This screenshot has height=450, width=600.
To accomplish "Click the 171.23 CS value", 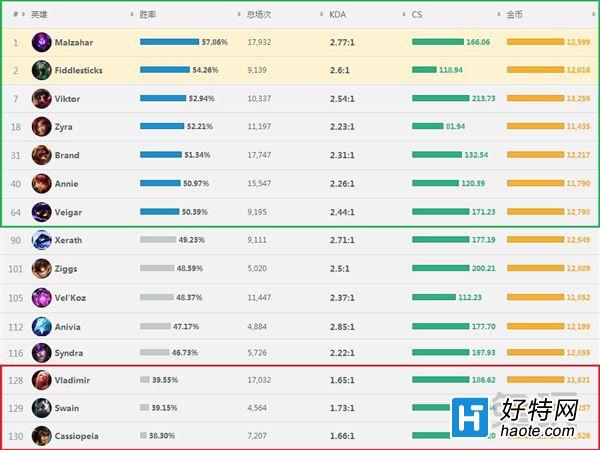I will (x=483, y=212).
